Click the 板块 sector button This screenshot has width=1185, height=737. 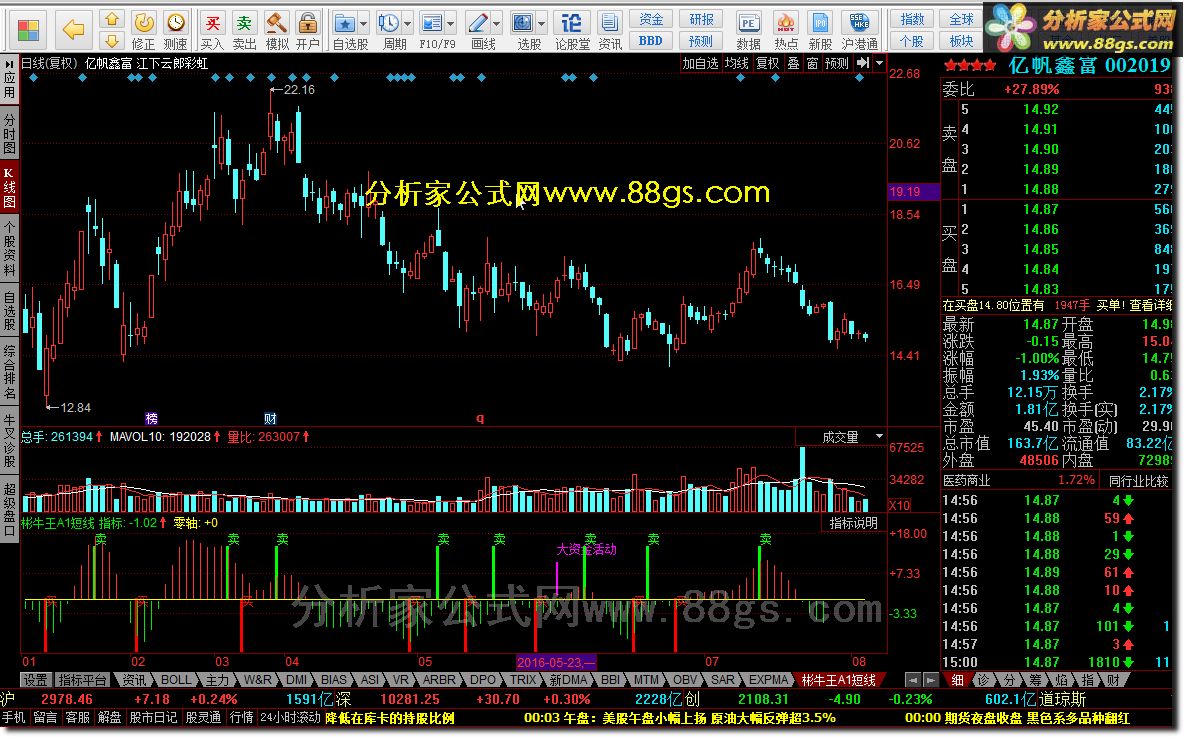[961, 41]
